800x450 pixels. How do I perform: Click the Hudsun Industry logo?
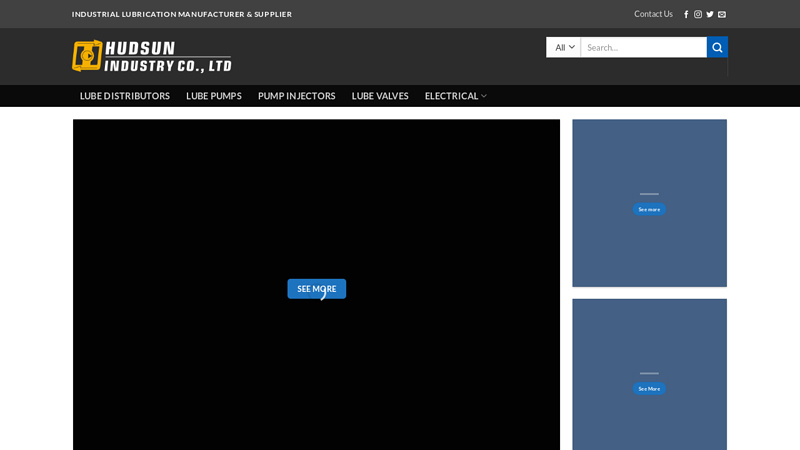pos(152,56)
